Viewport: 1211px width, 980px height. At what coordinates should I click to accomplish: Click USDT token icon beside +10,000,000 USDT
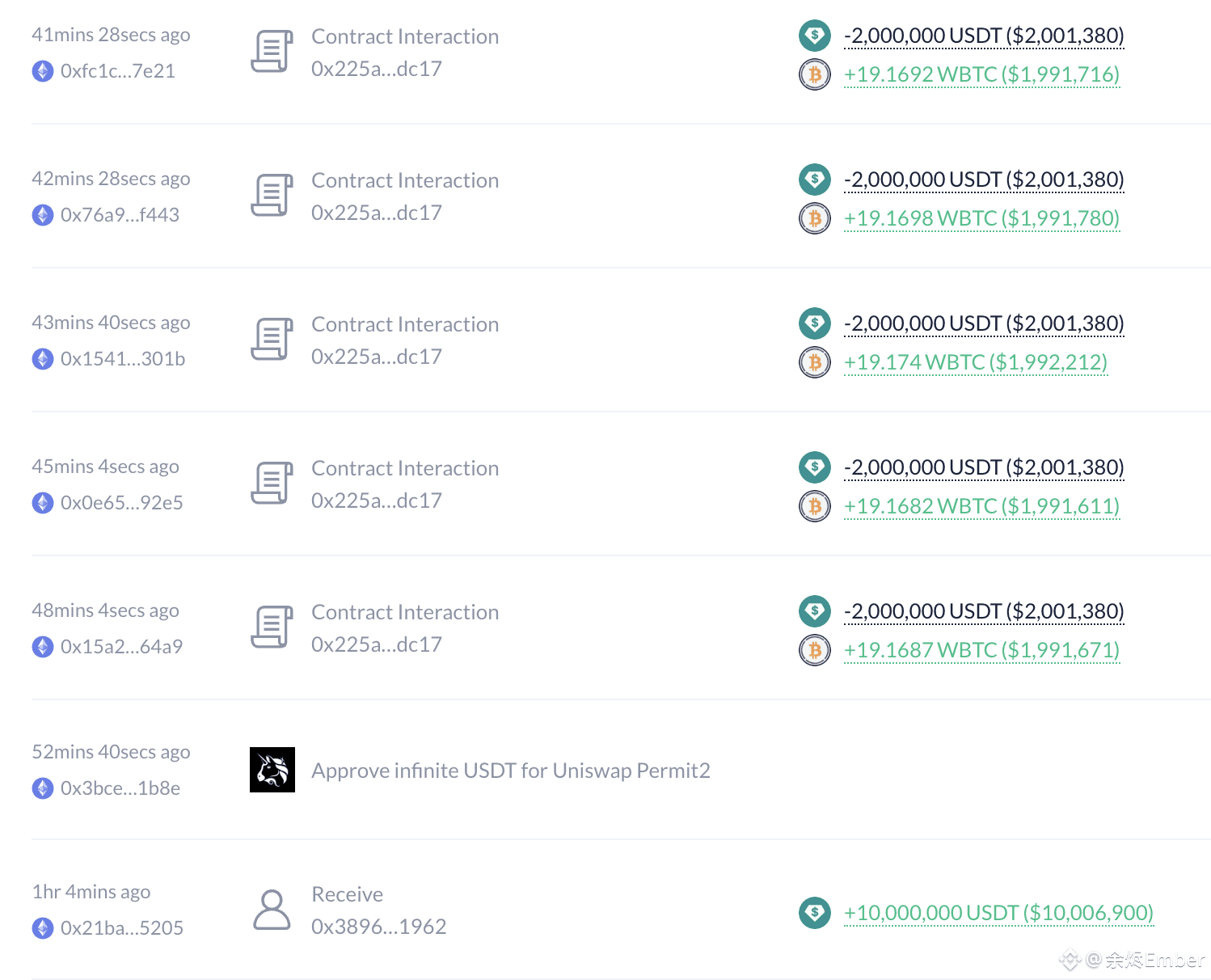click(x=815, y=913)
